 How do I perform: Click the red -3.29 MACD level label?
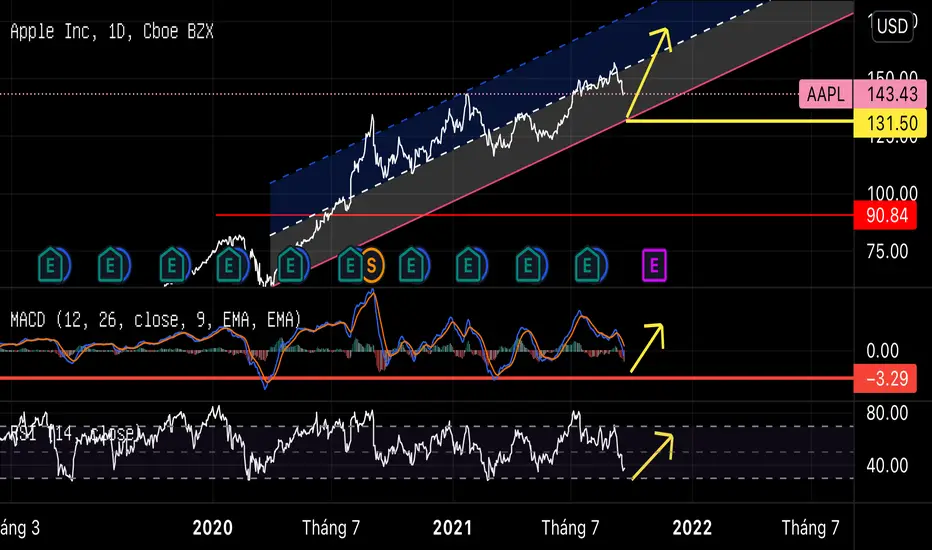(887, 378)
